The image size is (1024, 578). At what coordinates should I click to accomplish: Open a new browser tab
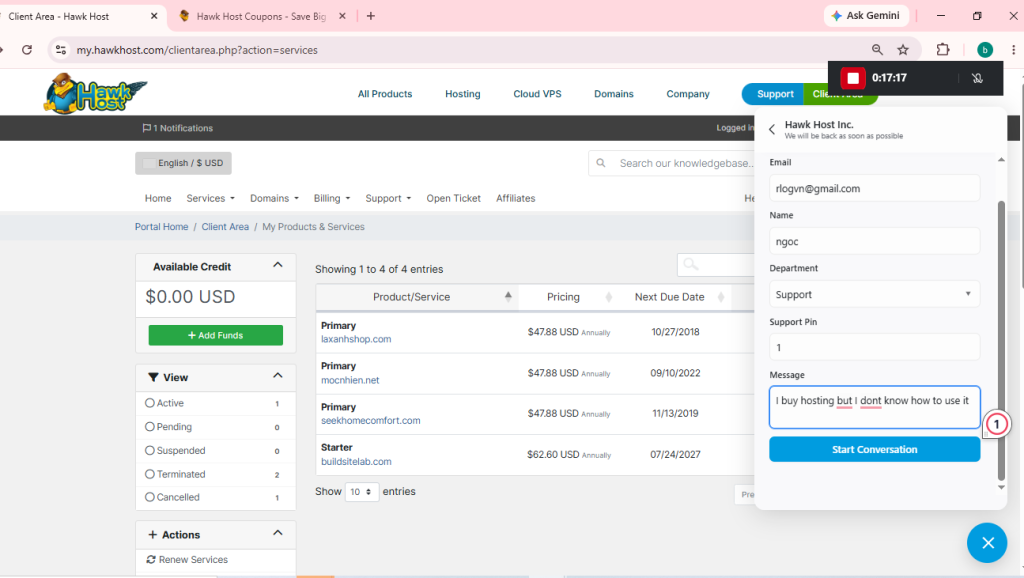(371, 16)
